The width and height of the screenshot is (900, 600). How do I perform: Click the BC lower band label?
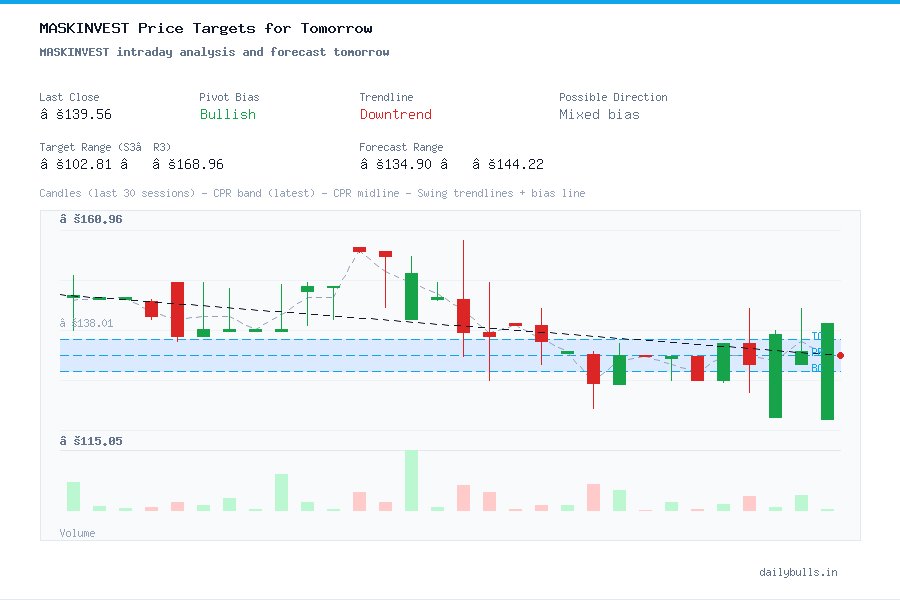click(818, 369)
